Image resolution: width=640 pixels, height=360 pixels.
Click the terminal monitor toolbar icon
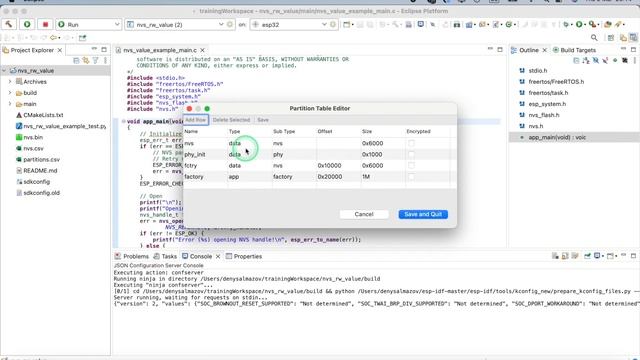click(420, 24)
